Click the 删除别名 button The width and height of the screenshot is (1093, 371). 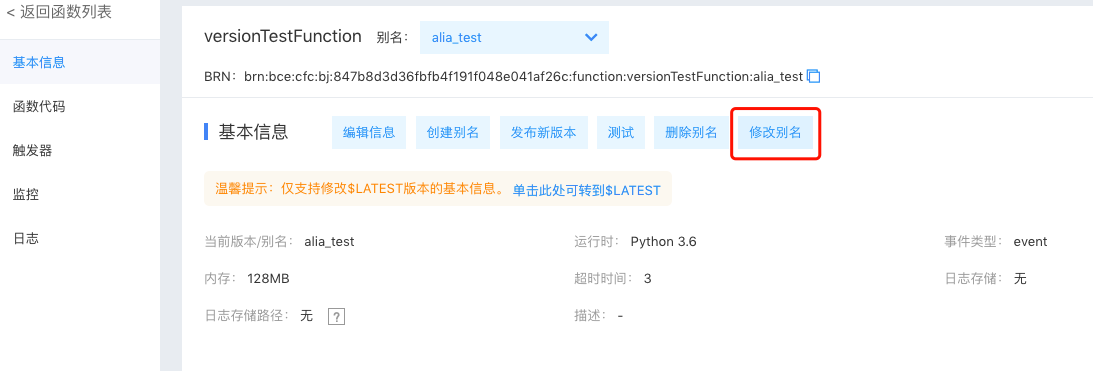(x=691, y=132)
